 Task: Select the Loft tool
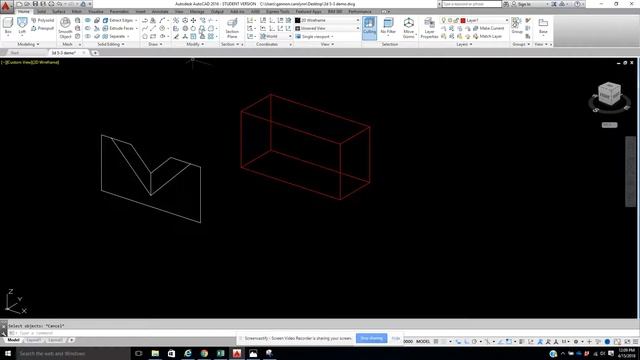pos(22,27)
